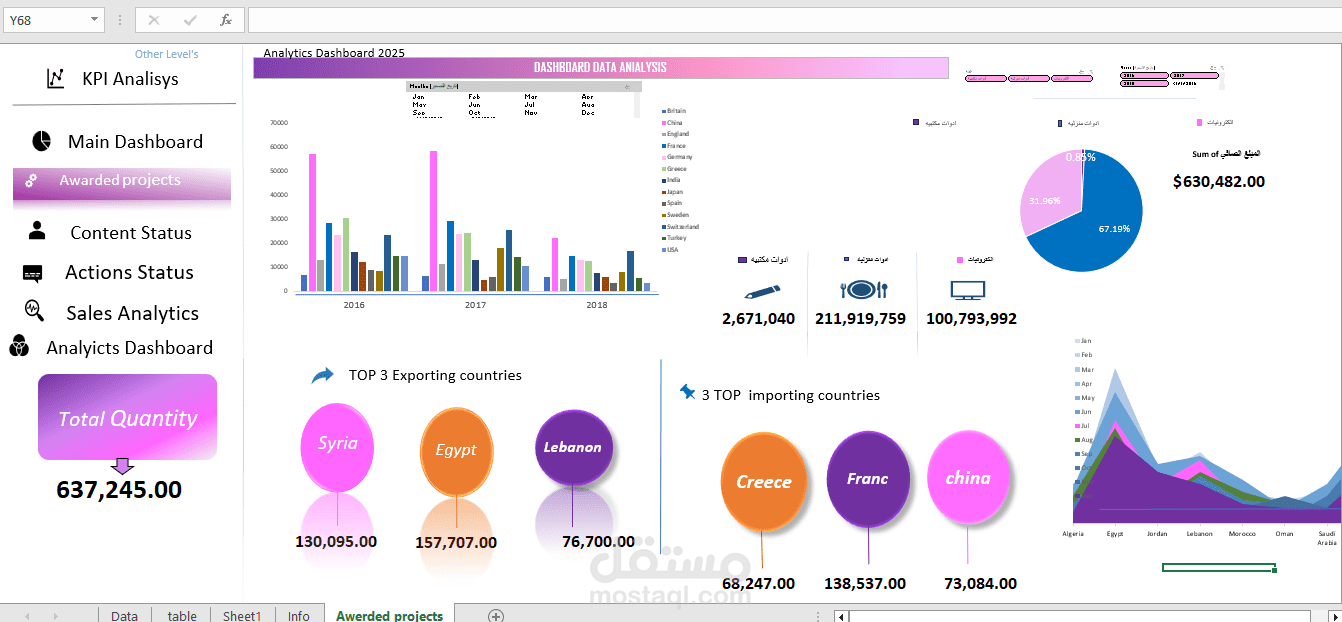Screen dimensions: 1342x622
Task: Click the Total Quantity purple card
Action: [x=127, y=417]
